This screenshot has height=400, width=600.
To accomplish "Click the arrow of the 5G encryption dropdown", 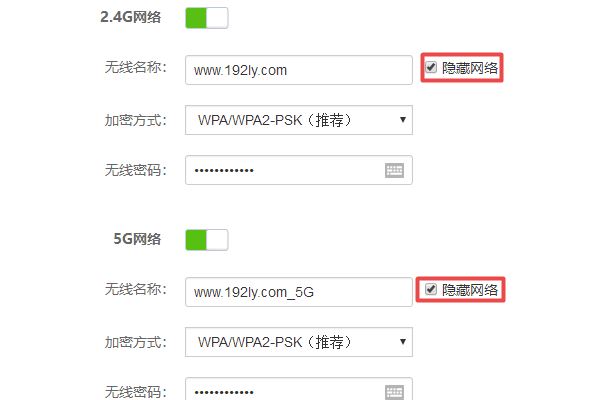I will (x=403, y=341).
